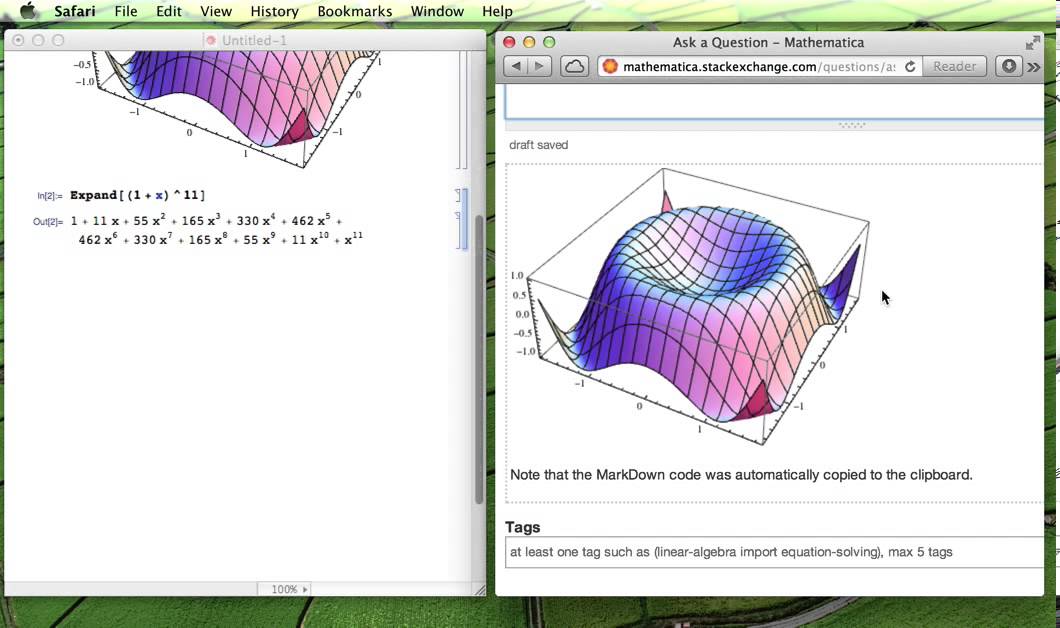Click the site favicon in address bar

click(x=610, y=66)
